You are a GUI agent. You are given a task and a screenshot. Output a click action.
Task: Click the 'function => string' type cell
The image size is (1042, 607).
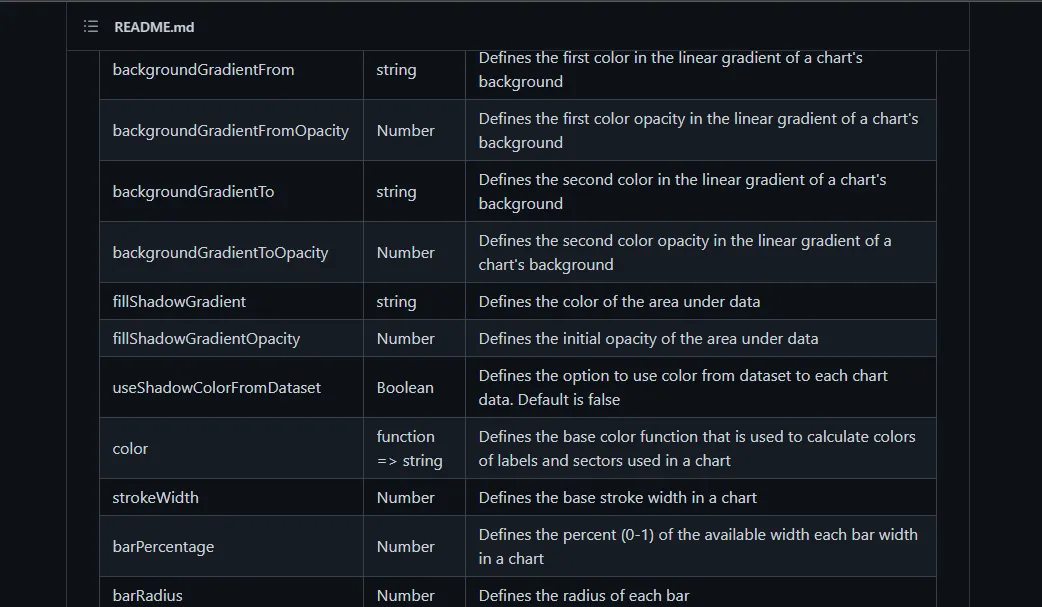[x=409, y=449]
